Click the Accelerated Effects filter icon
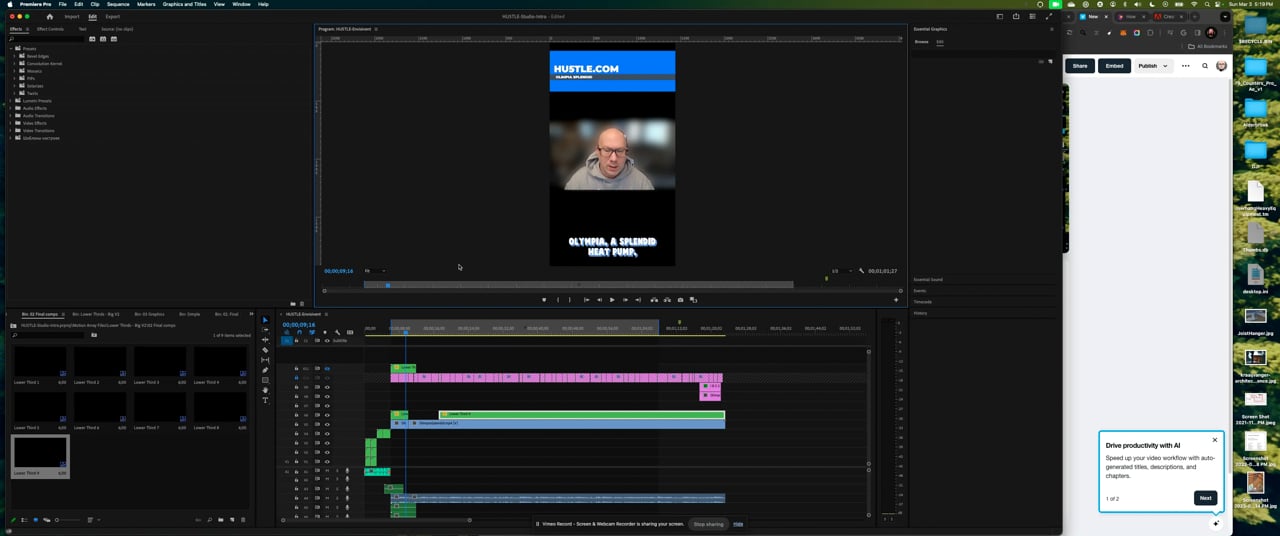 [x=92, y=39]
